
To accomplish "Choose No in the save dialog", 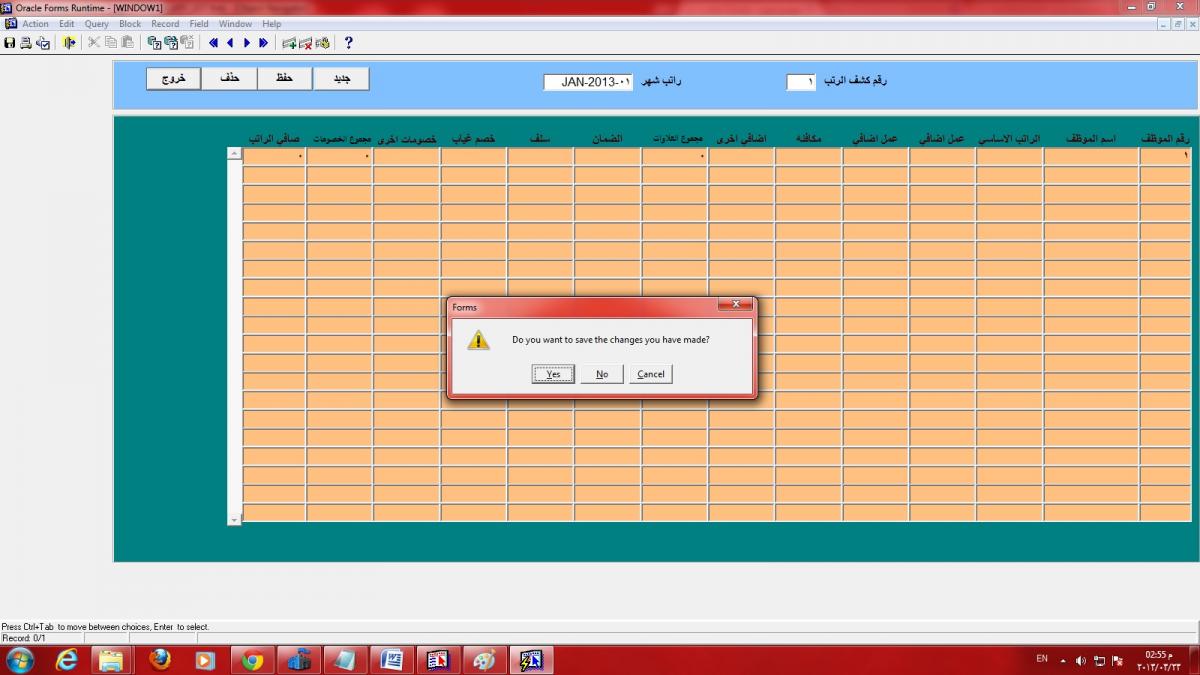I will pos(602,374).
